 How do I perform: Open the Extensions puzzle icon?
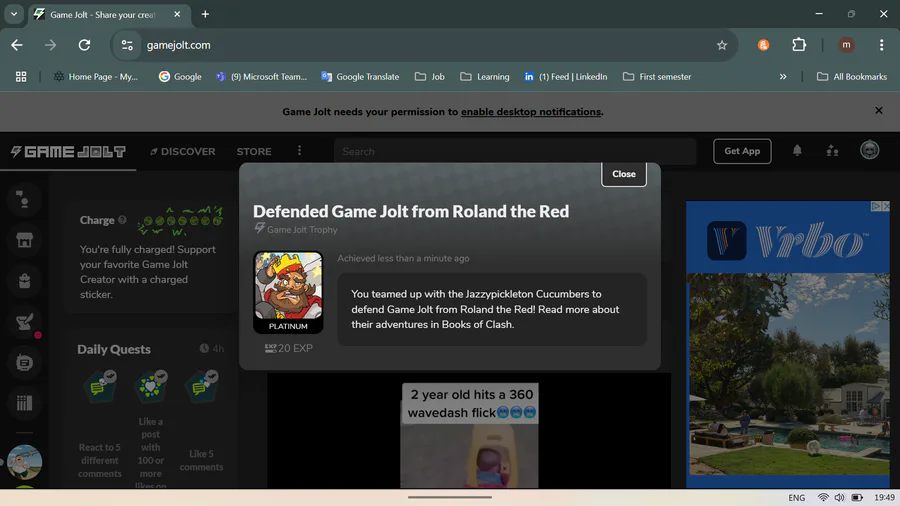tap(798, 45)
